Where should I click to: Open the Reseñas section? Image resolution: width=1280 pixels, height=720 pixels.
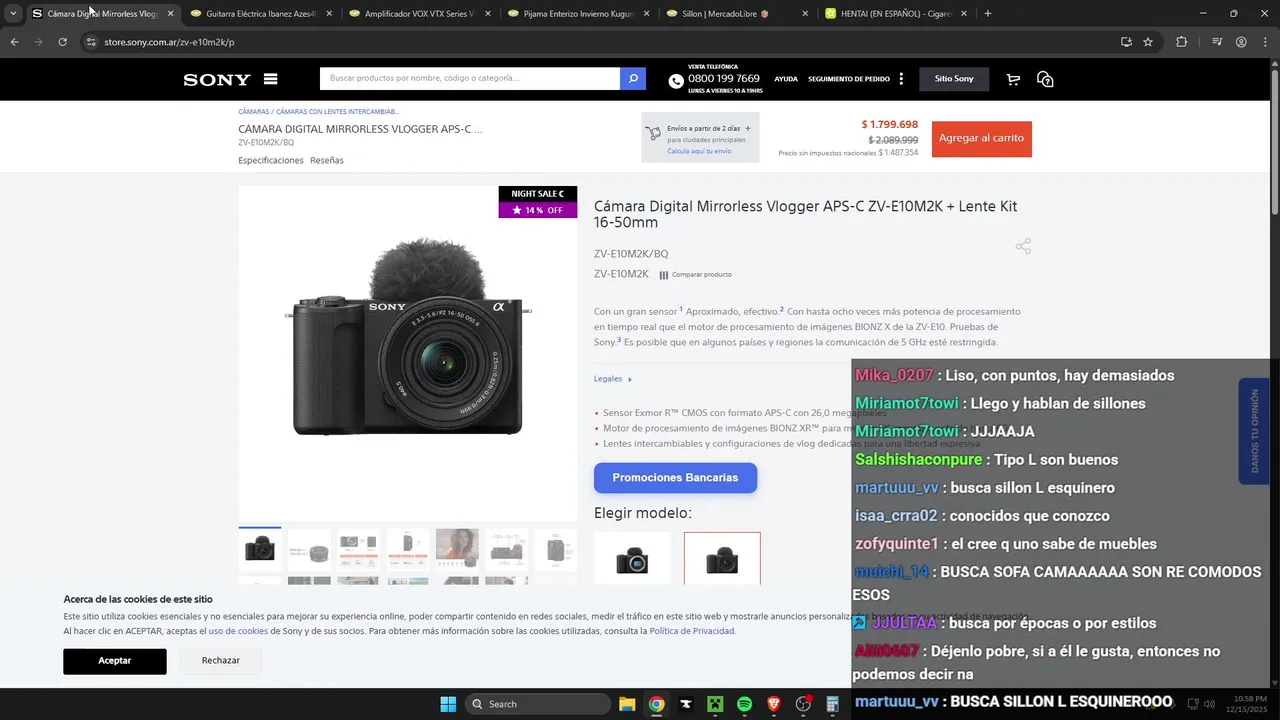pos(327,160)
